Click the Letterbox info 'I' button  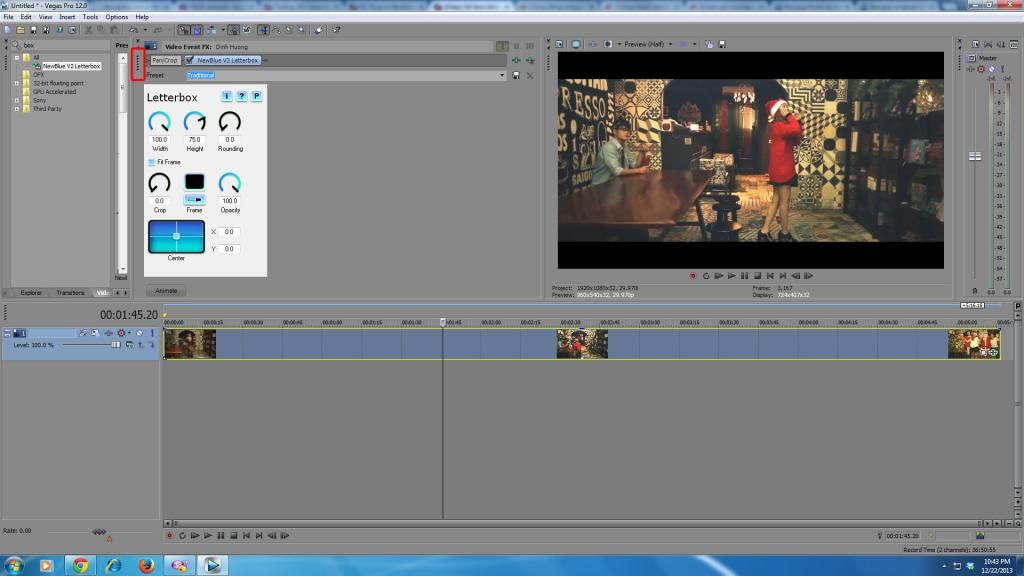(x=226, y=96)
